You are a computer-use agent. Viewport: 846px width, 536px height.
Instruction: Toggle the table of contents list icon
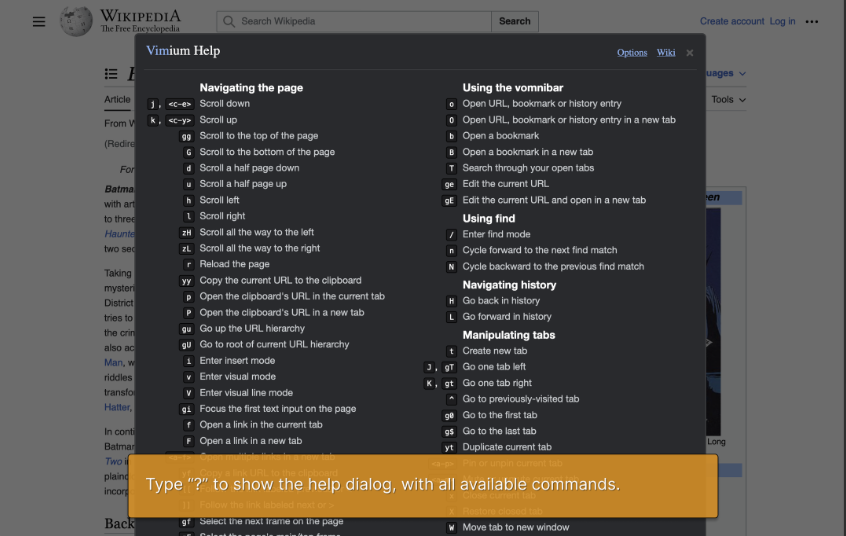111,74
